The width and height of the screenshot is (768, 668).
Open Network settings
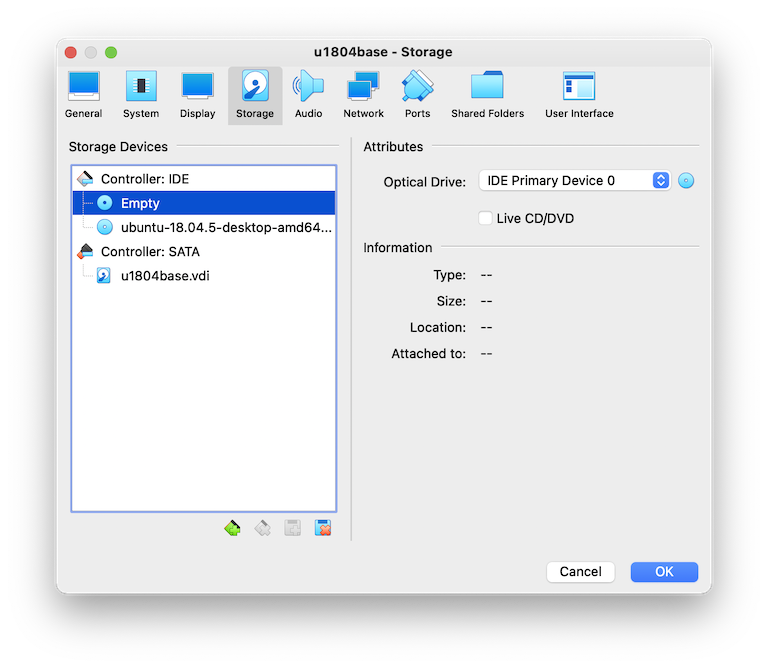(363, 95)
